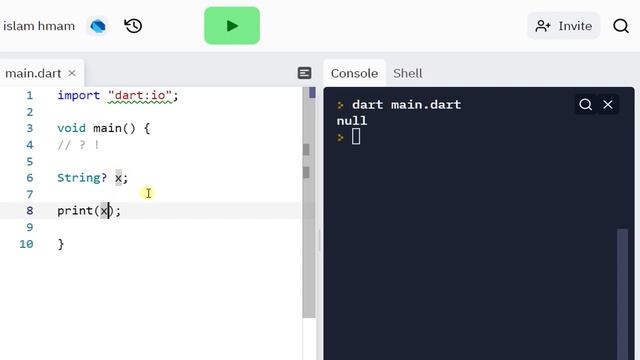Click the // ? ! comment line
Screen dimensions: 640x360
pyautogui.click(x=78, y=145)
